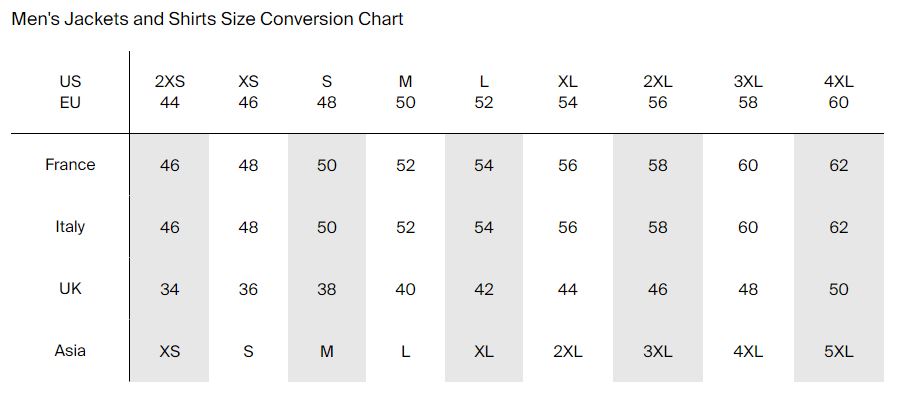This screenshot has width=910, height=408.
Task: Click Italy size 52 cell
Action: pyautogui.click(x=405, y=228)
